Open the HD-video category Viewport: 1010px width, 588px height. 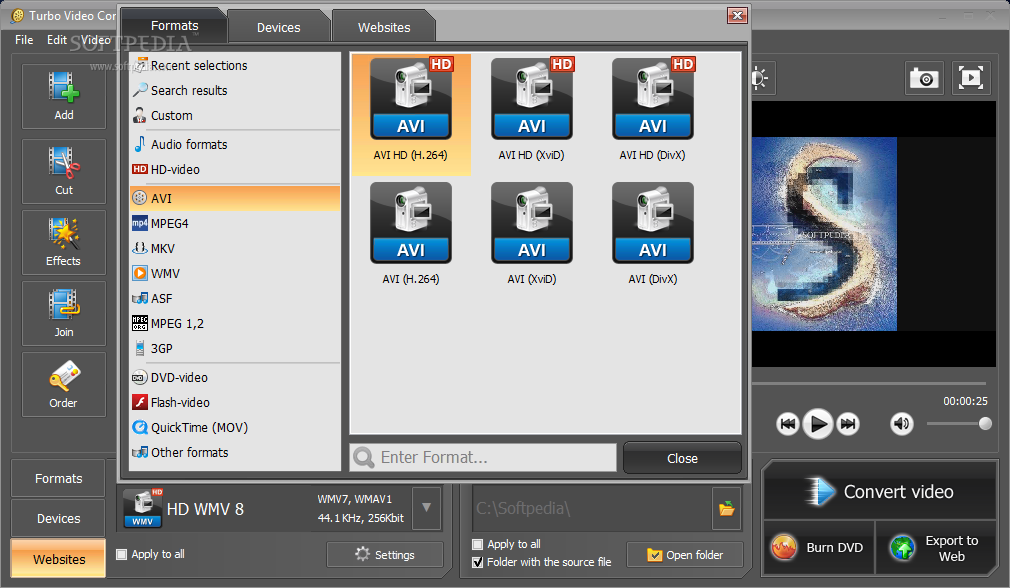point(234,170)
